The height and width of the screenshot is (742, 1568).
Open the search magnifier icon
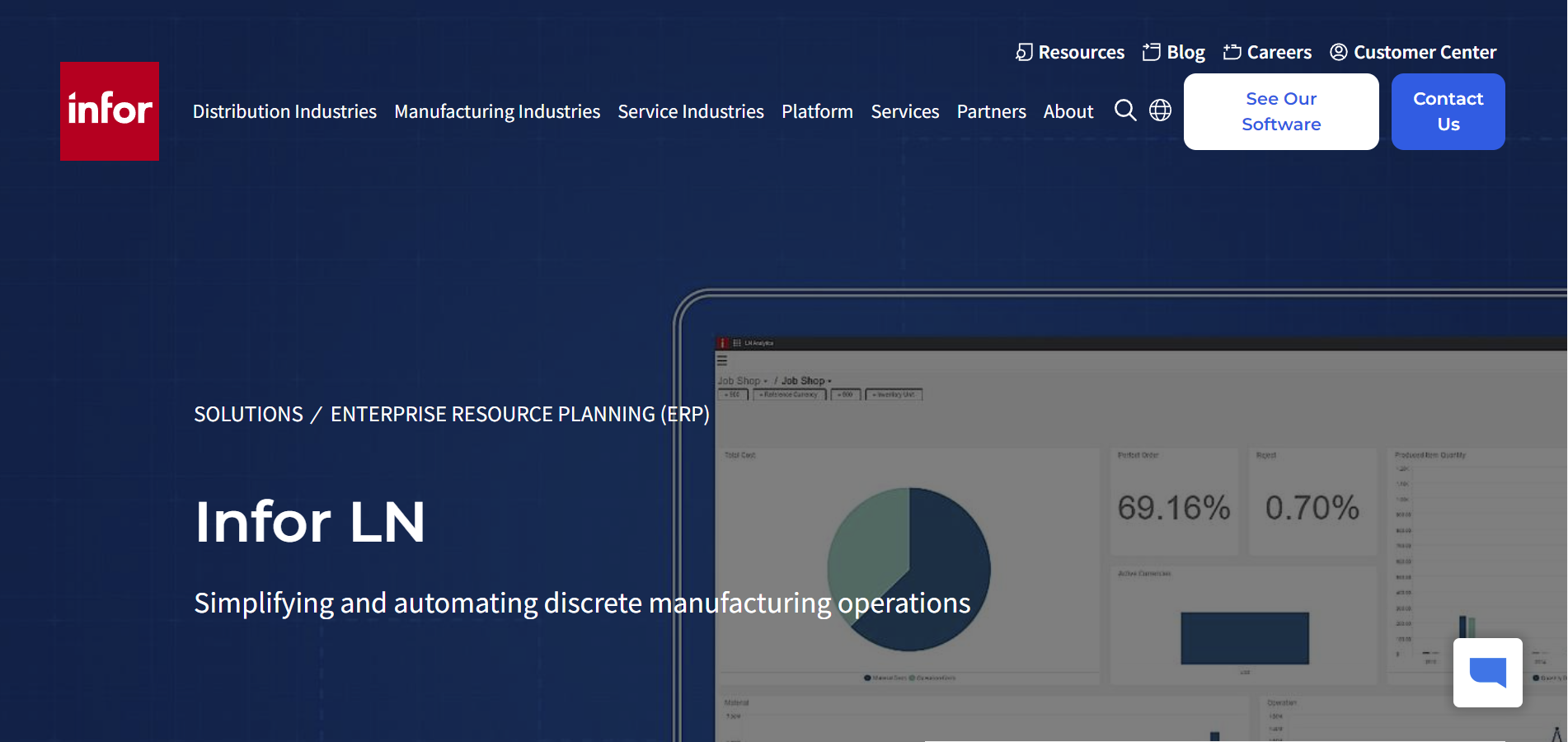pos(1125,110)
